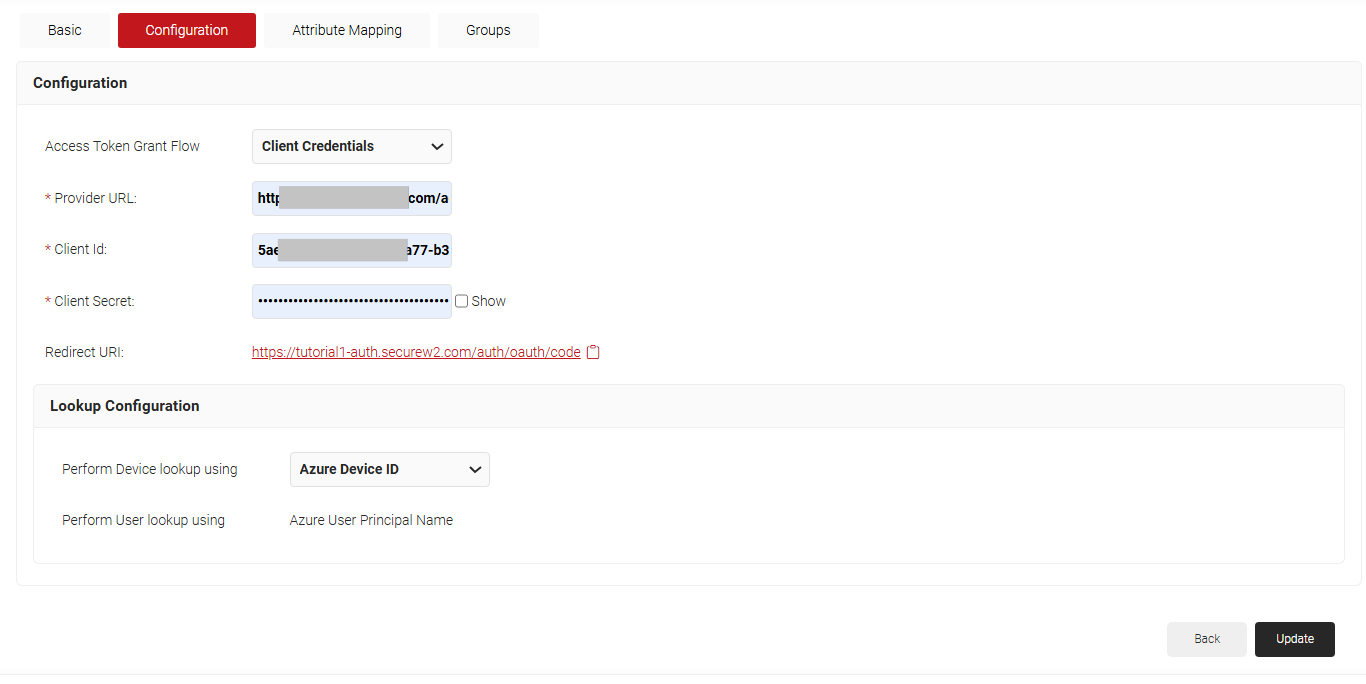Image resolution: width=1366 pixels, height=684 pixels.
Task: Open the Access Token Grant Flow dropdown
Action: [352, 146]
